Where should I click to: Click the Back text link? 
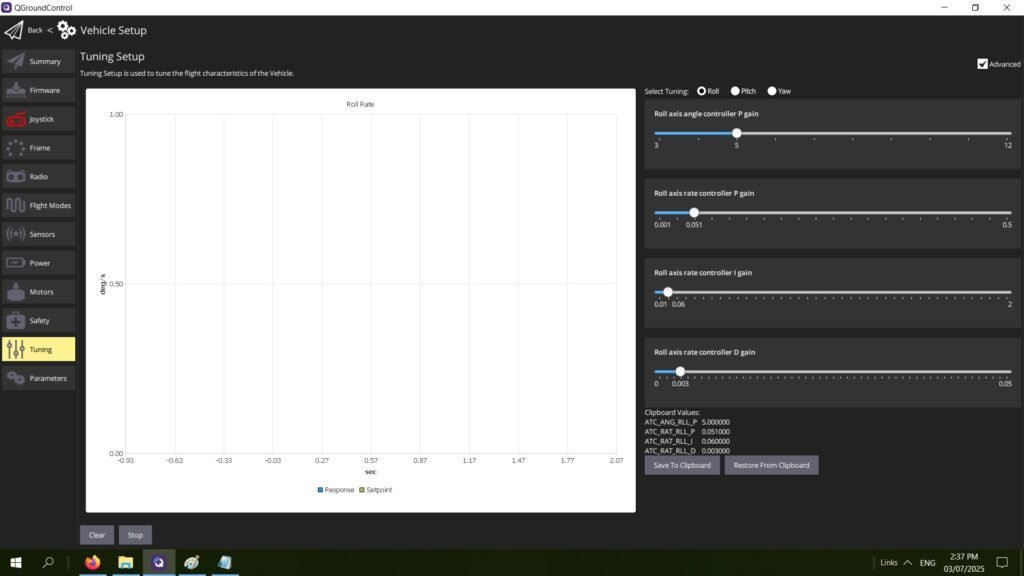click(x=35, y=30)
